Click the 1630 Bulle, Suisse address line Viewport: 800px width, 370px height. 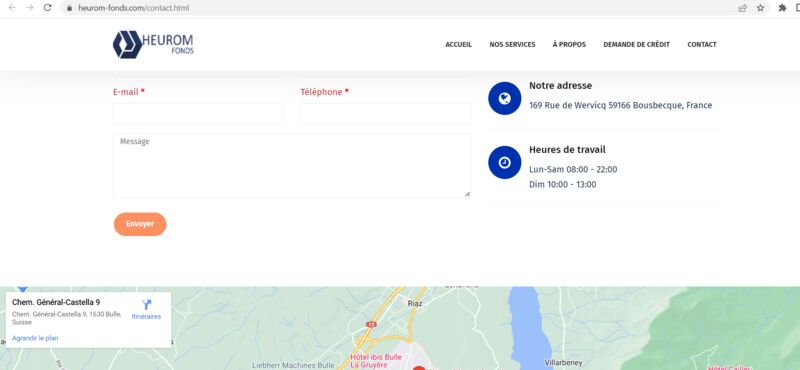point(66,318)
